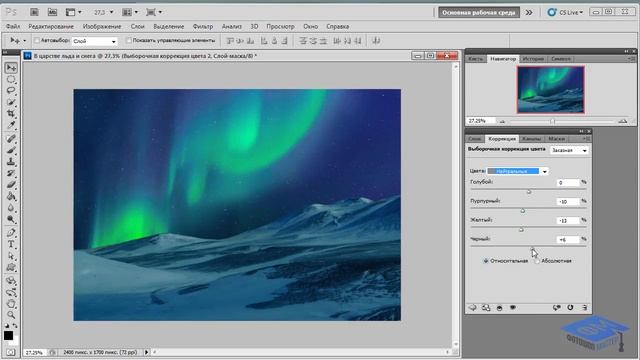
Task: Launch Adobe Bridge from application bar
Action: 34,12
